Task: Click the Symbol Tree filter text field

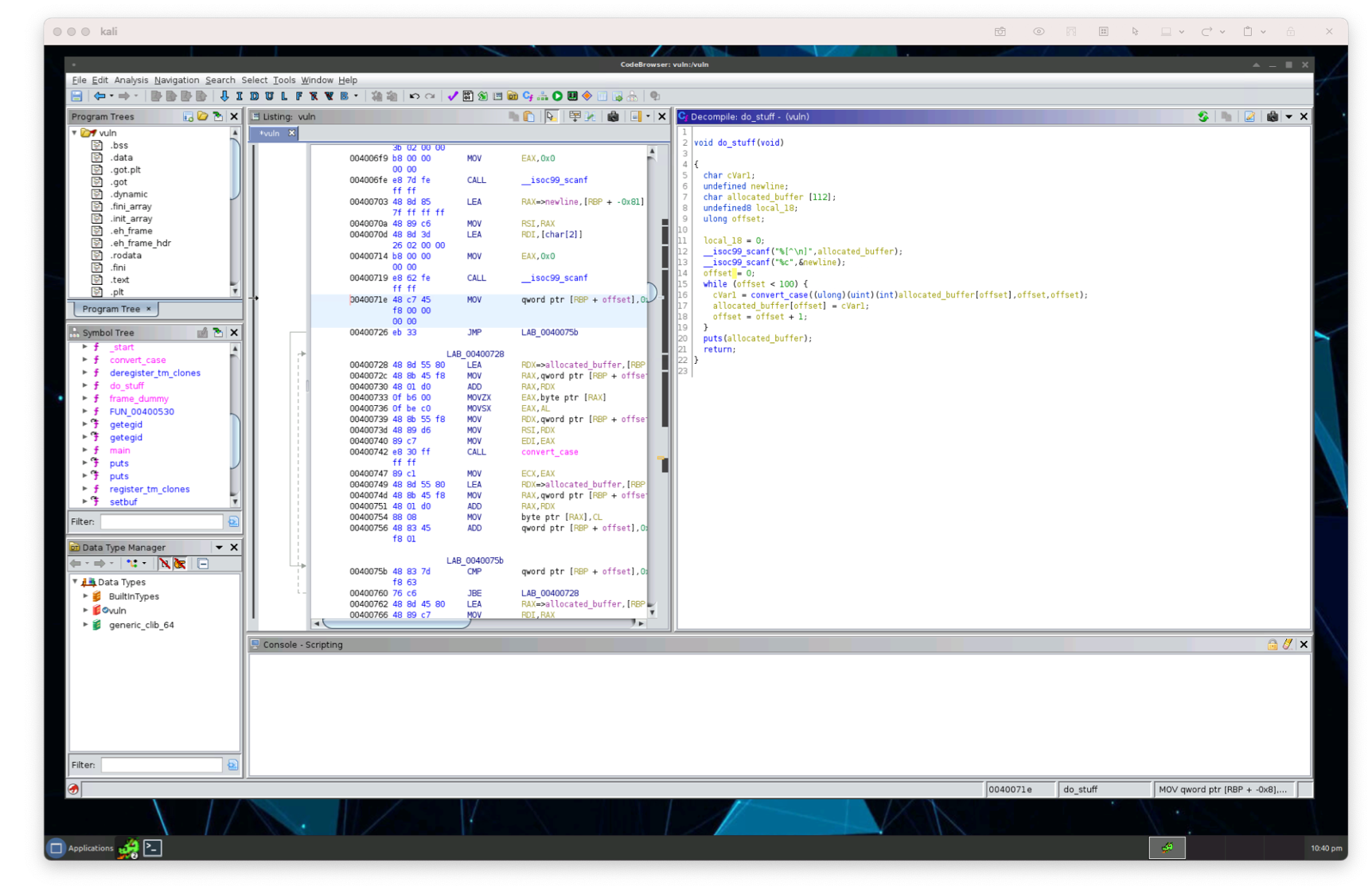Action: [161, 521]
